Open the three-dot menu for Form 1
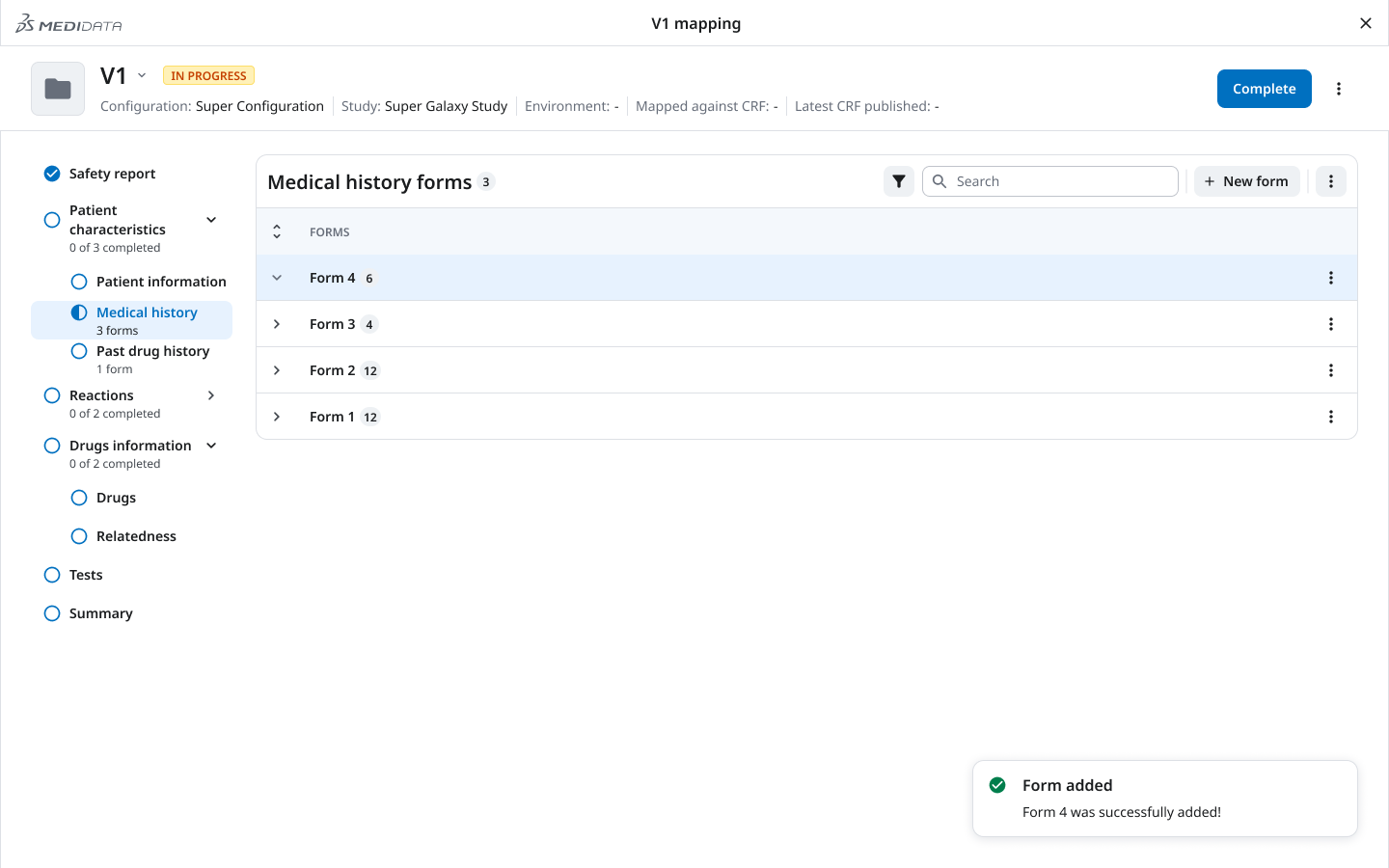Screen dimensions: 1389x868 pyautogui.click(x=1331, y=416)
